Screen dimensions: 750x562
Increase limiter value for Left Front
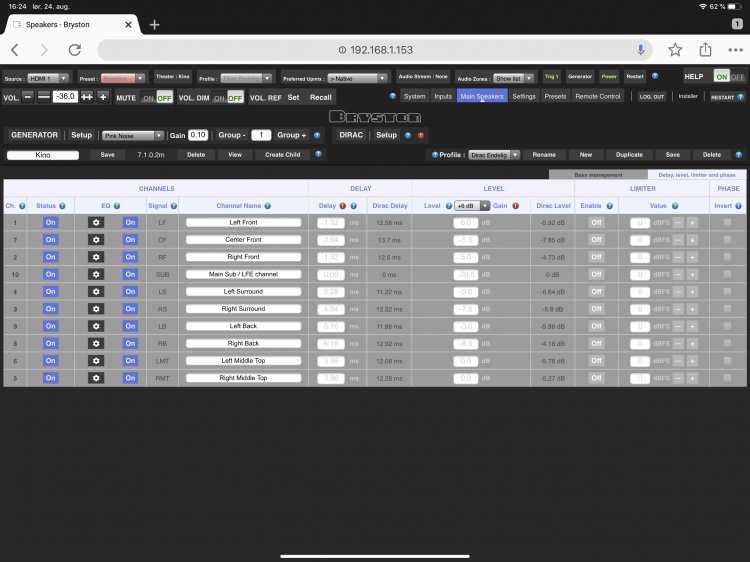coord(692,222)
